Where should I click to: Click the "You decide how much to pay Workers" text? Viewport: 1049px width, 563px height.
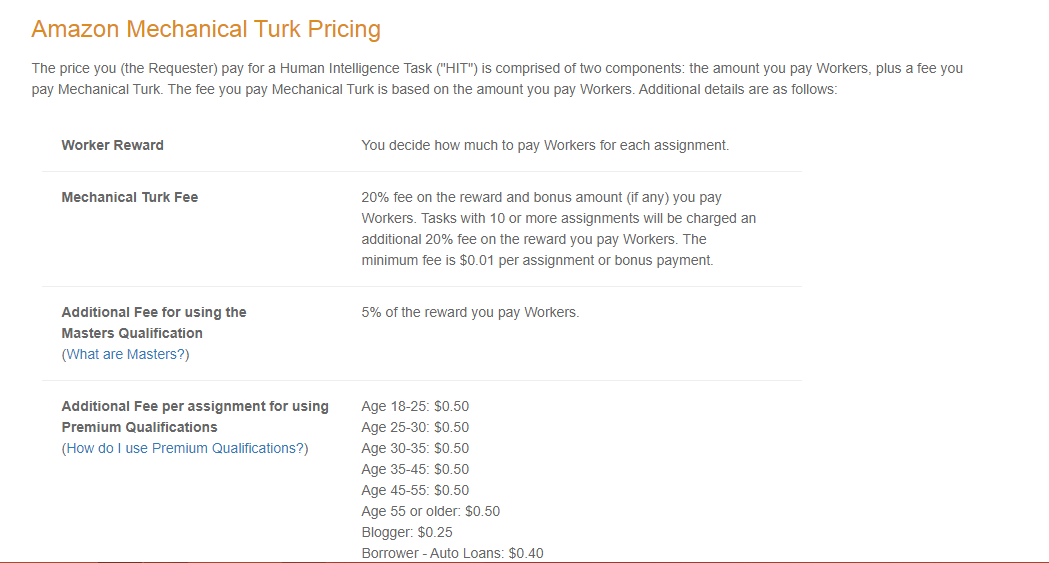545,145
